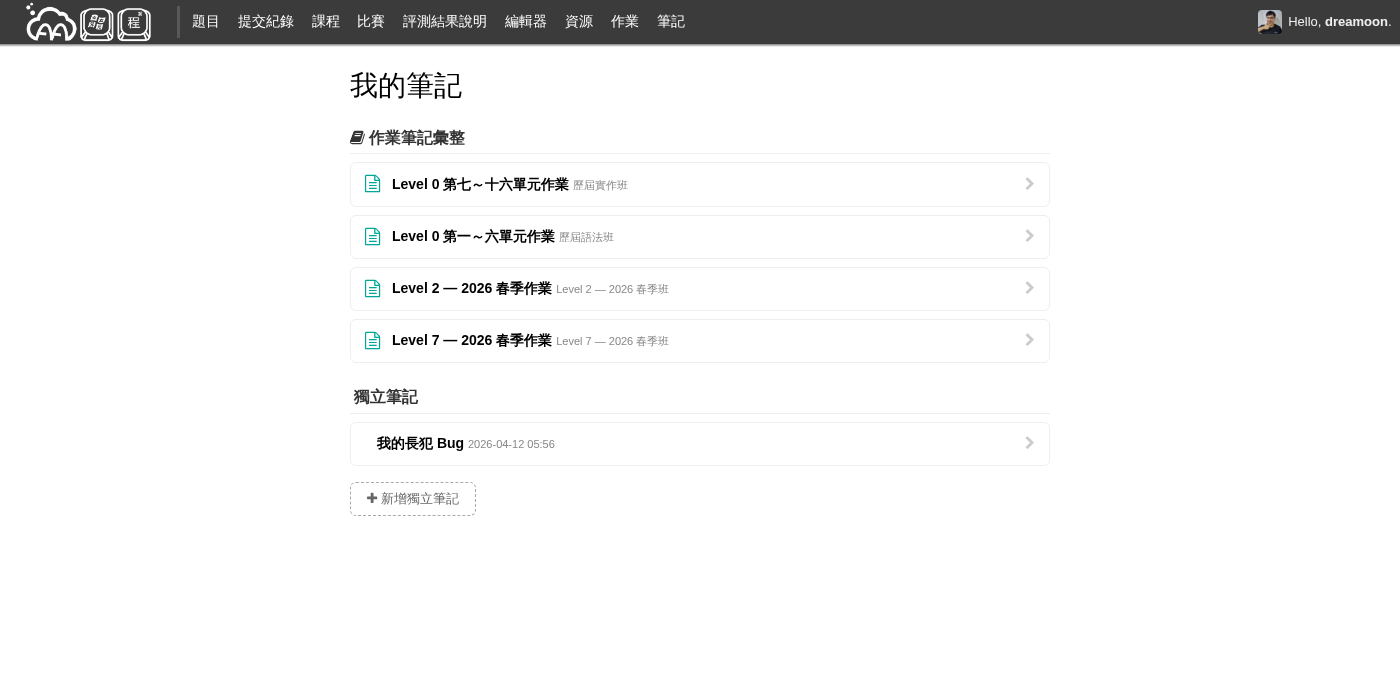Click the dreamoon profile avatar
1400x700 pixels.
[x=1270, y=22]
